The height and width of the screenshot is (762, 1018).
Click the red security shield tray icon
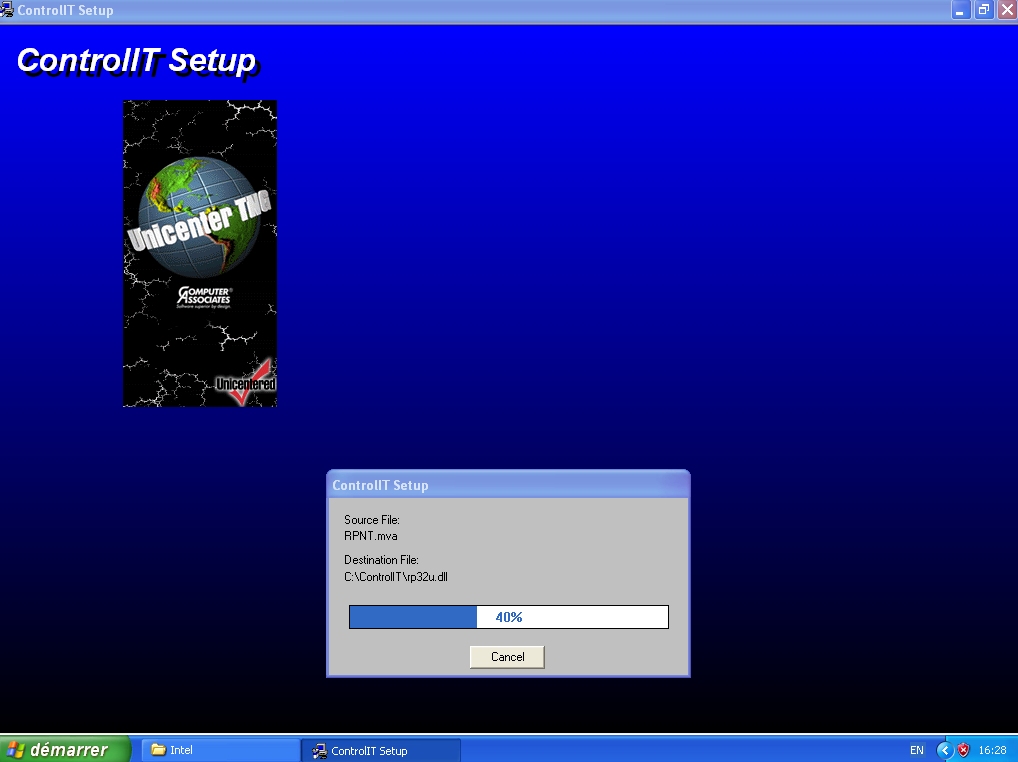click(x=964, y=750)
